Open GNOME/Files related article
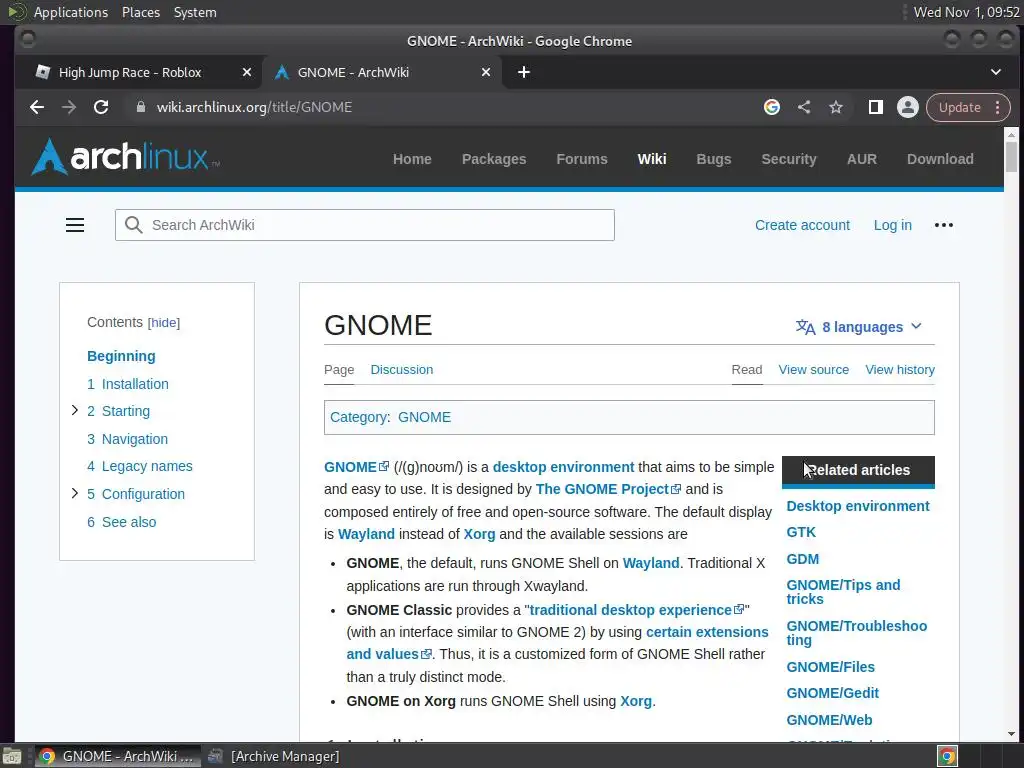Screen dimensions: 1024x768 point(830,667)
